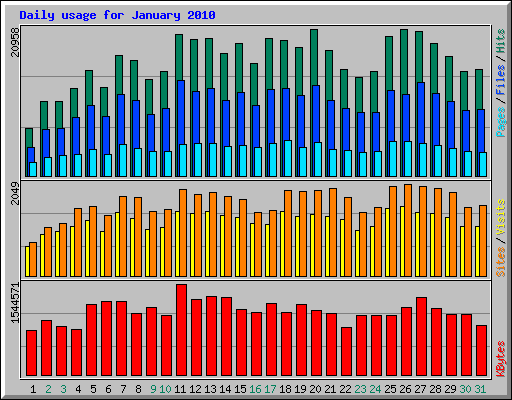The image size is (512, 400).
Task: Click day 29 on the x-axis
Action: click(x=450, y=389)
